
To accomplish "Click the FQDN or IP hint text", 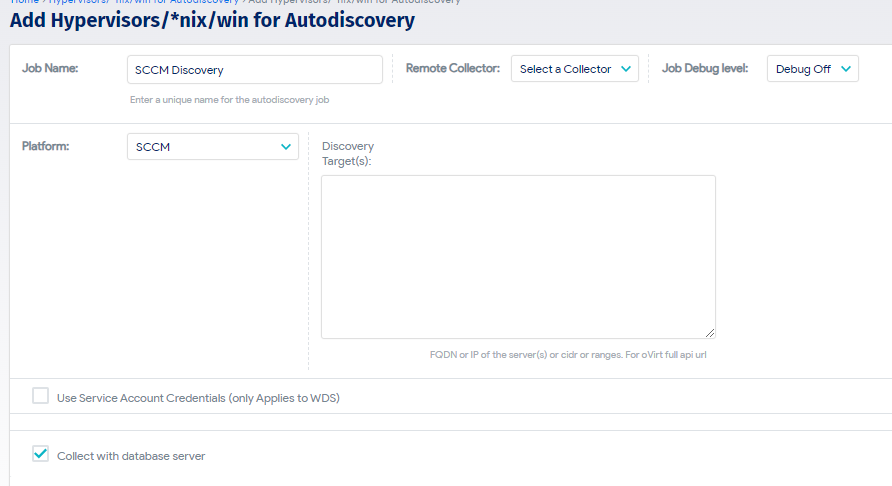I will tap(568, 355).
